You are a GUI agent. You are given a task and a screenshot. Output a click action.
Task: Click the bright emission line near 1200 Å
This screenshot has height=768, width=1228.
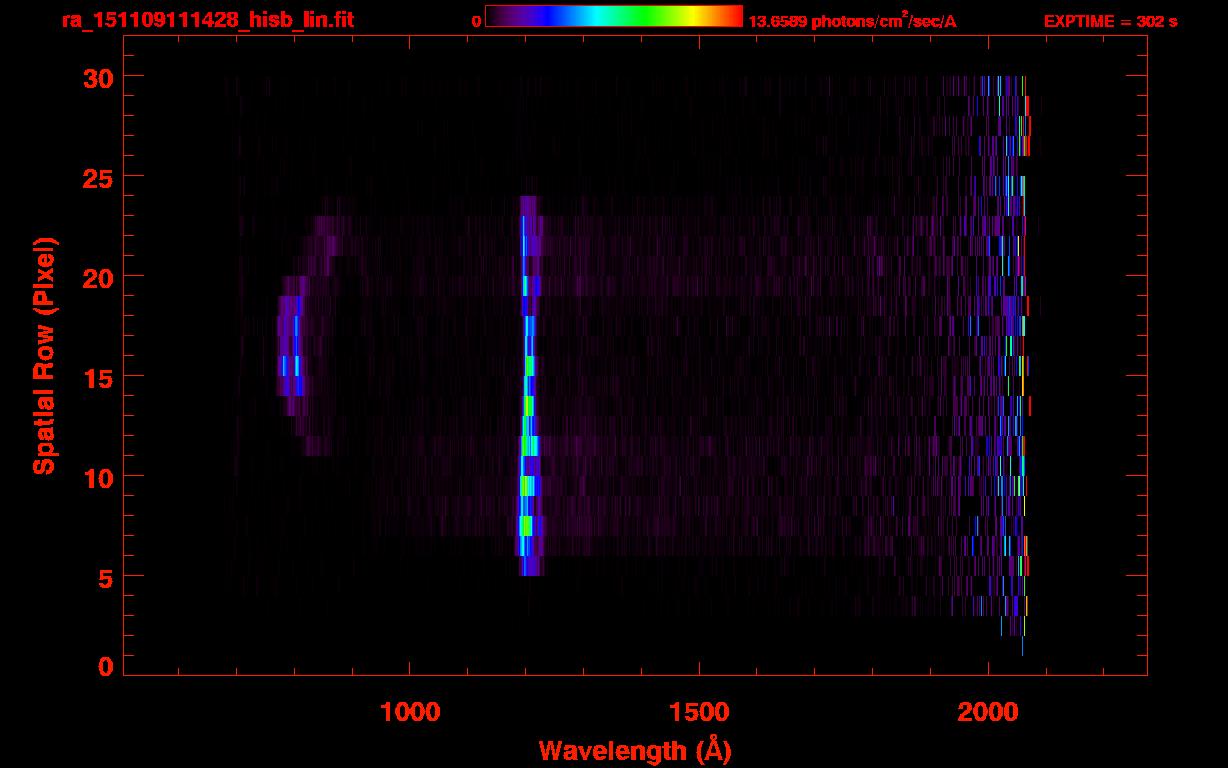point(528,386)
